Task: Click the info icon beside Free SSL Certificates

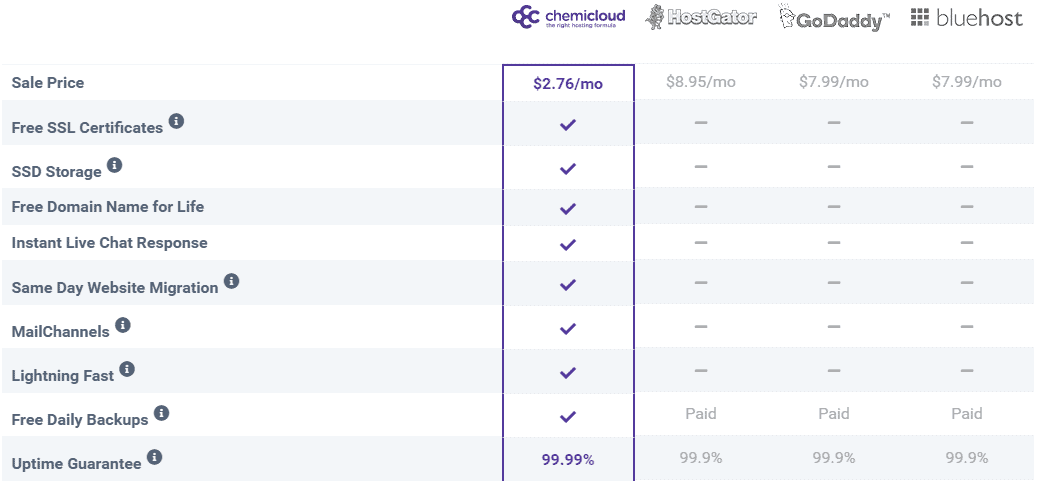Action: tap(175, 121)
